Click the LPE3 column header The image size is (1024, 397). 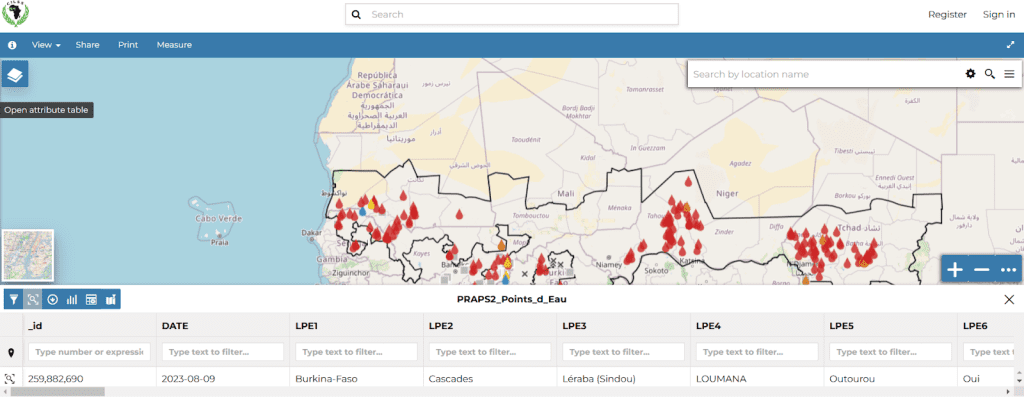[624, 325]
